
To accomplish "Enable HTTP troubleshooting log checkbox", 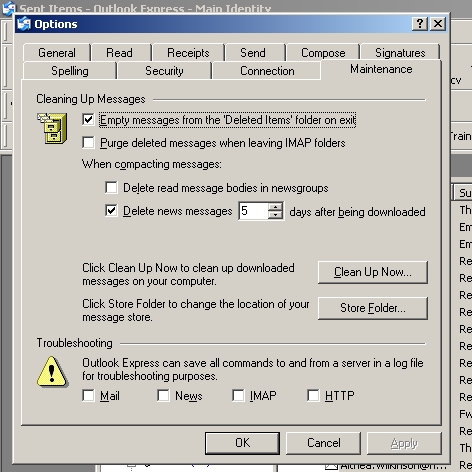I will click(313, 396).
